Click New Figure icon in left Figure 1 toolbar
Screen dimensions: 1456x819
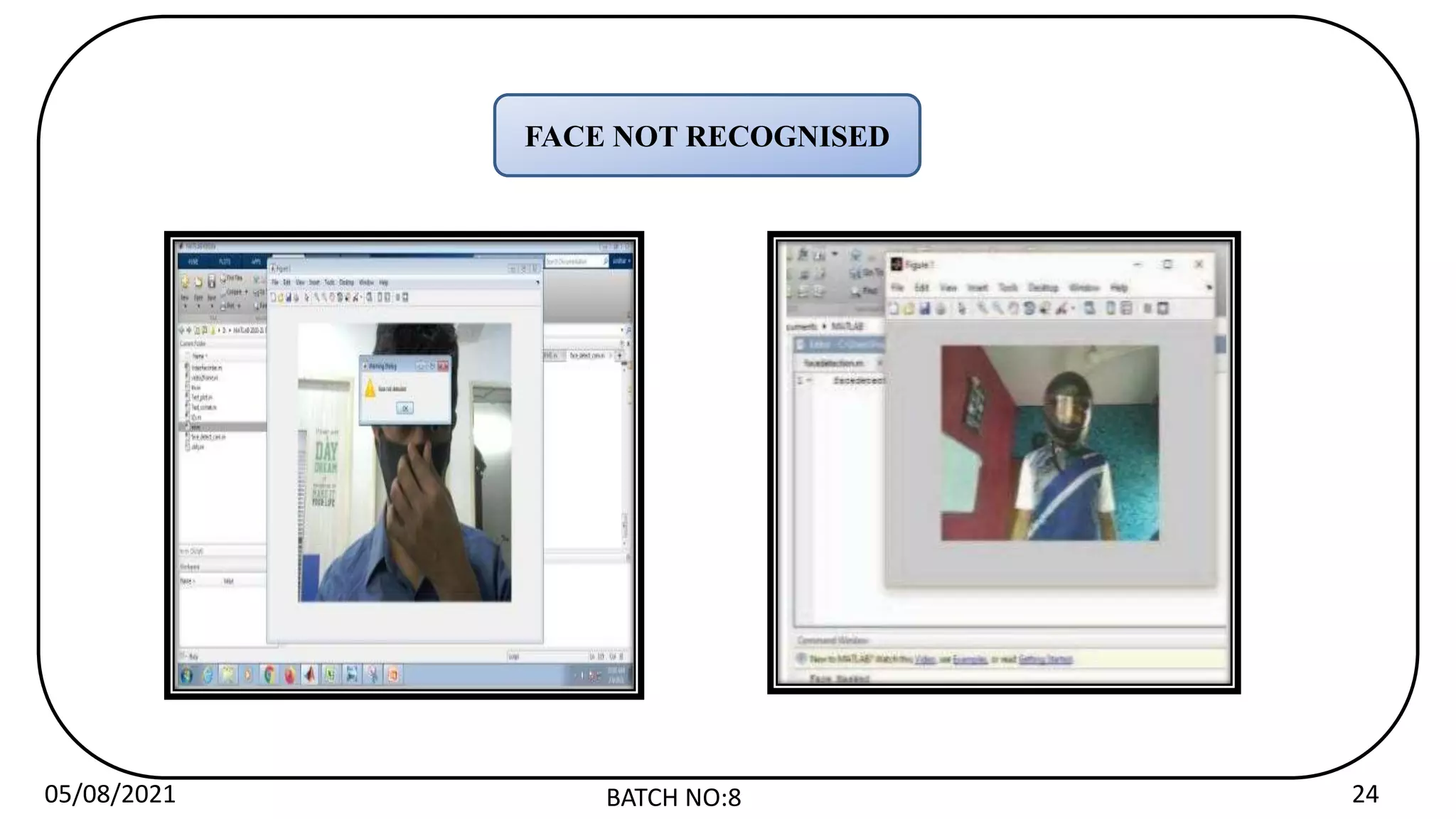[x=274, y=297]
